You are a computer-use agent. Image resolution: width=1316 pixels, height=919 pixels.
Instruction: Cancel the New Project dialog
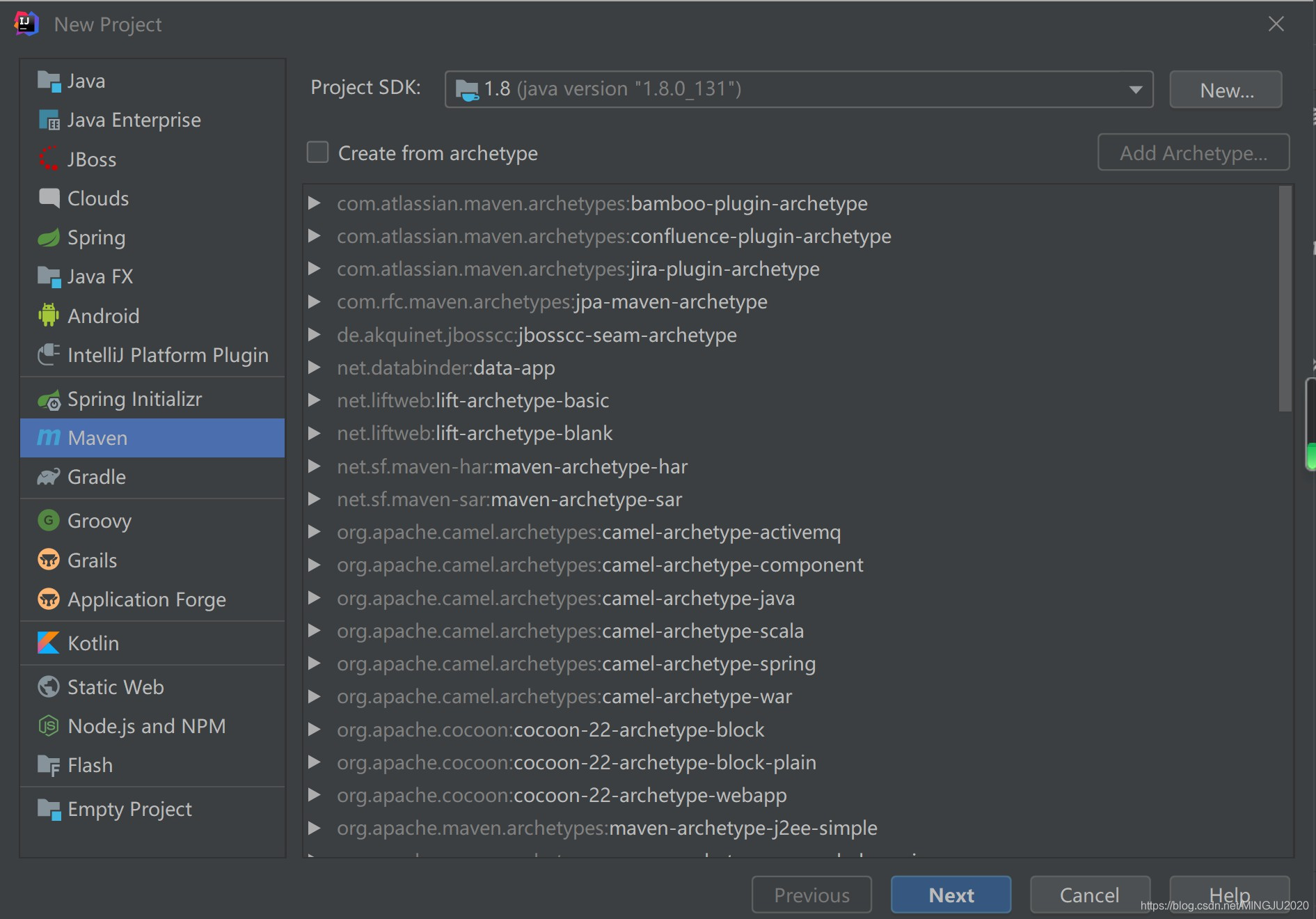coord(1090,895)
